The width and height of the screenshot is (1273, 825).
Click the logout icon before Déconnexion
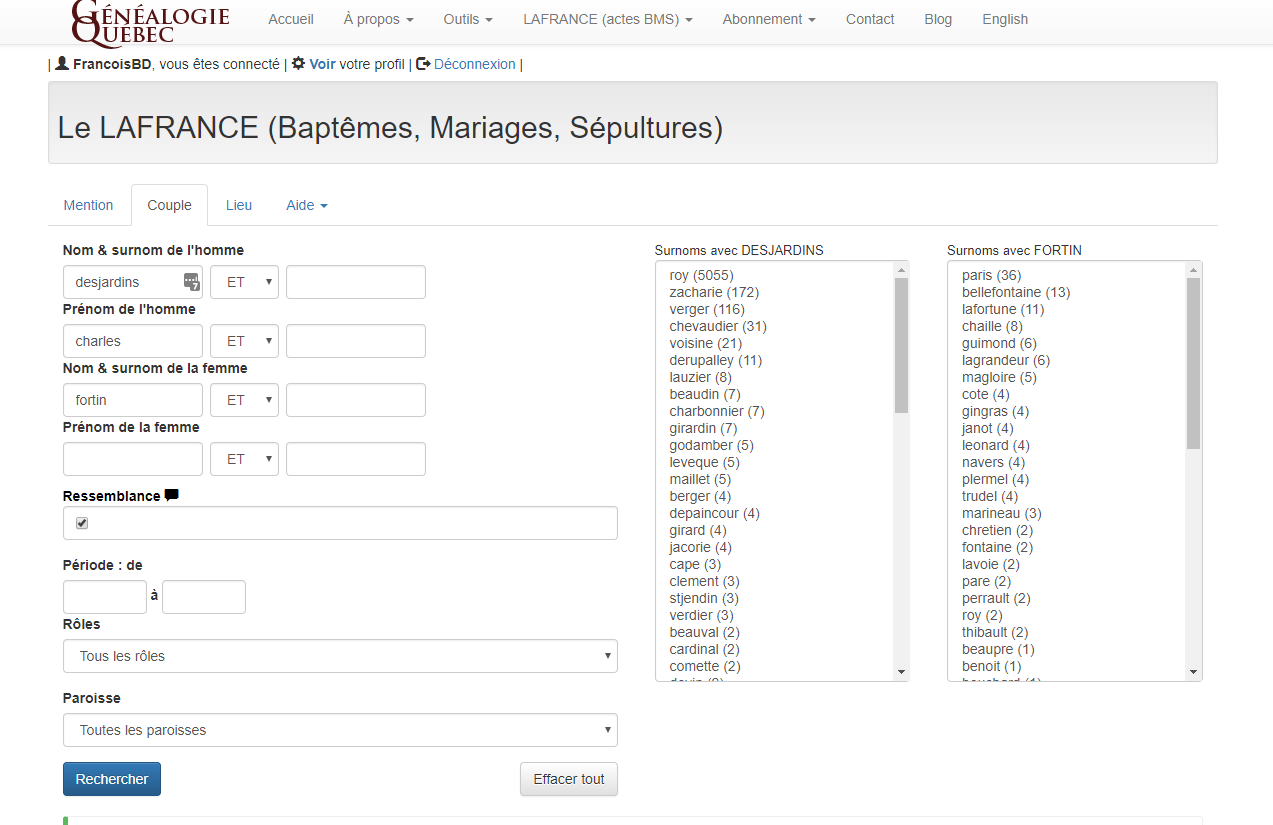[x=423, y=63]
